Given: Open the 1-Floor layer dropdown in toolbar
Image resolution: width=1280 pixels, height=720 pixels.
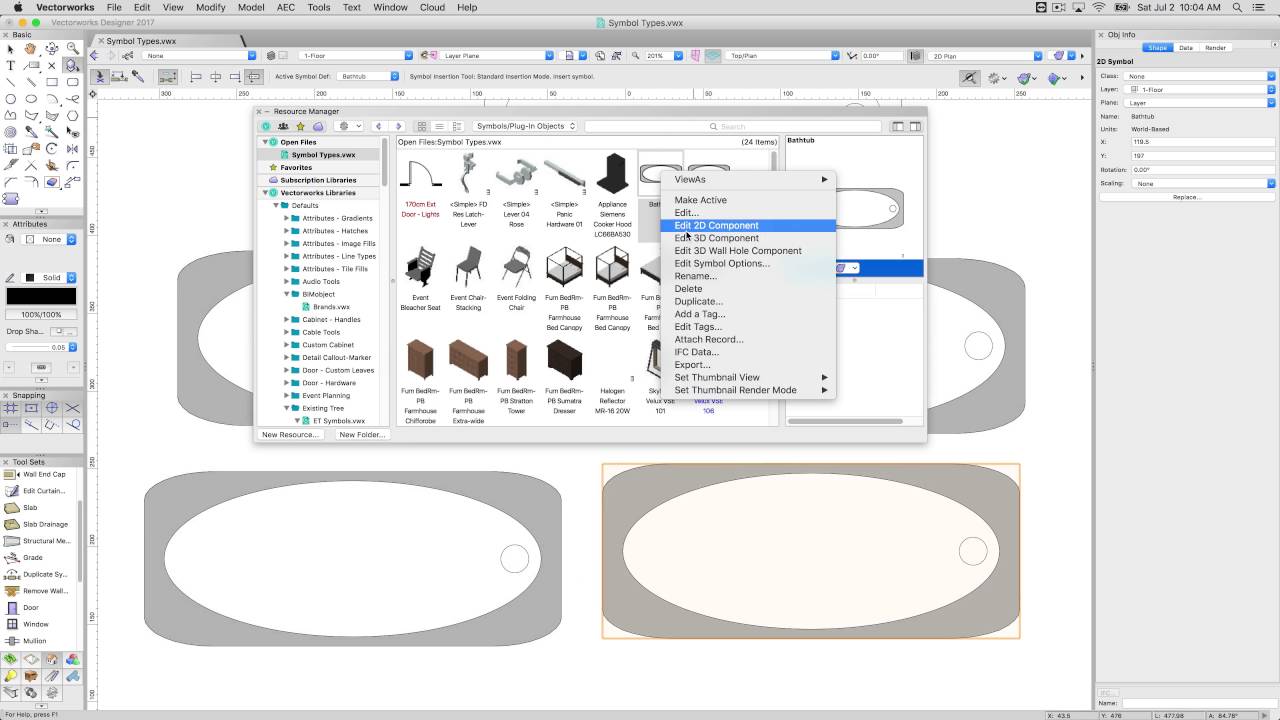Looking at the screenshot, I should [357, 56].
